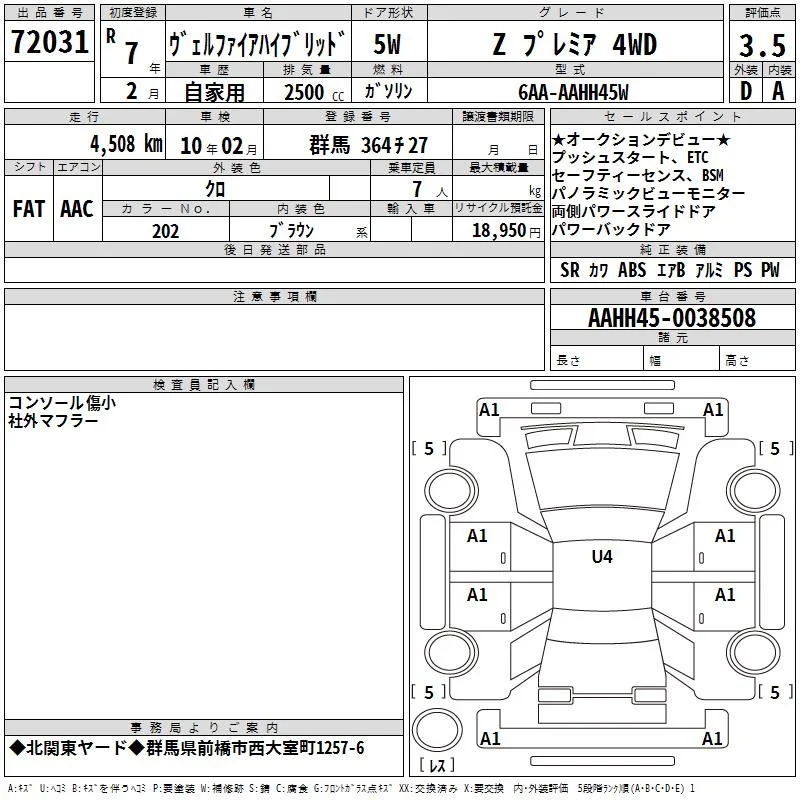
Task: Click legend entry B:キズを伴うヘコミ
Action: pyautogui.click(x=109, y=788)
